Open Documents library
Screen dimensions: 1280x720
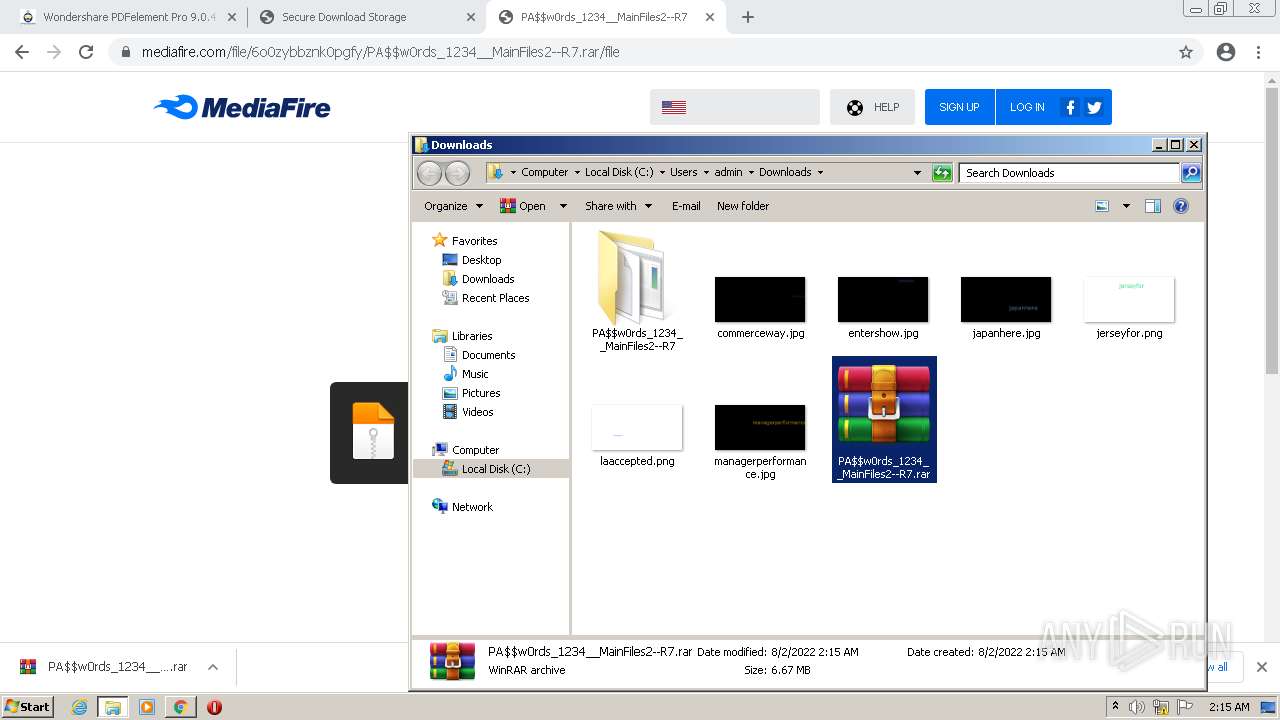(x=488, y=355)
